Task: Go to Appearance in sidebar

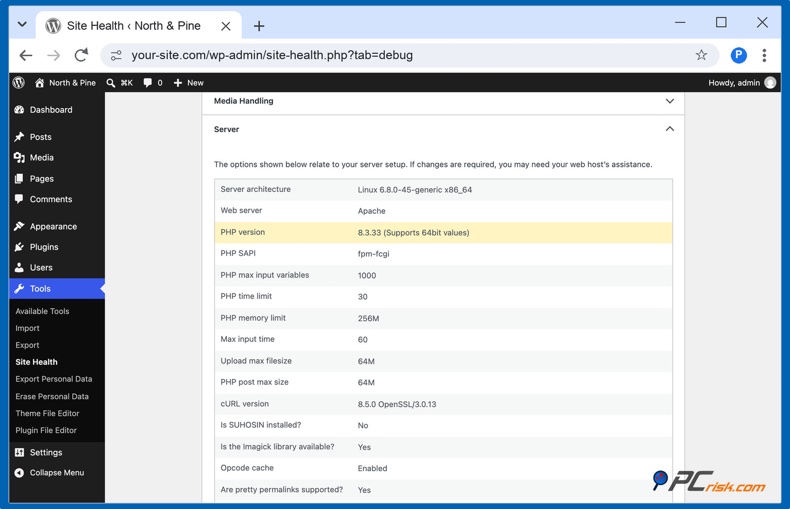Action: [x=53, y=226]
